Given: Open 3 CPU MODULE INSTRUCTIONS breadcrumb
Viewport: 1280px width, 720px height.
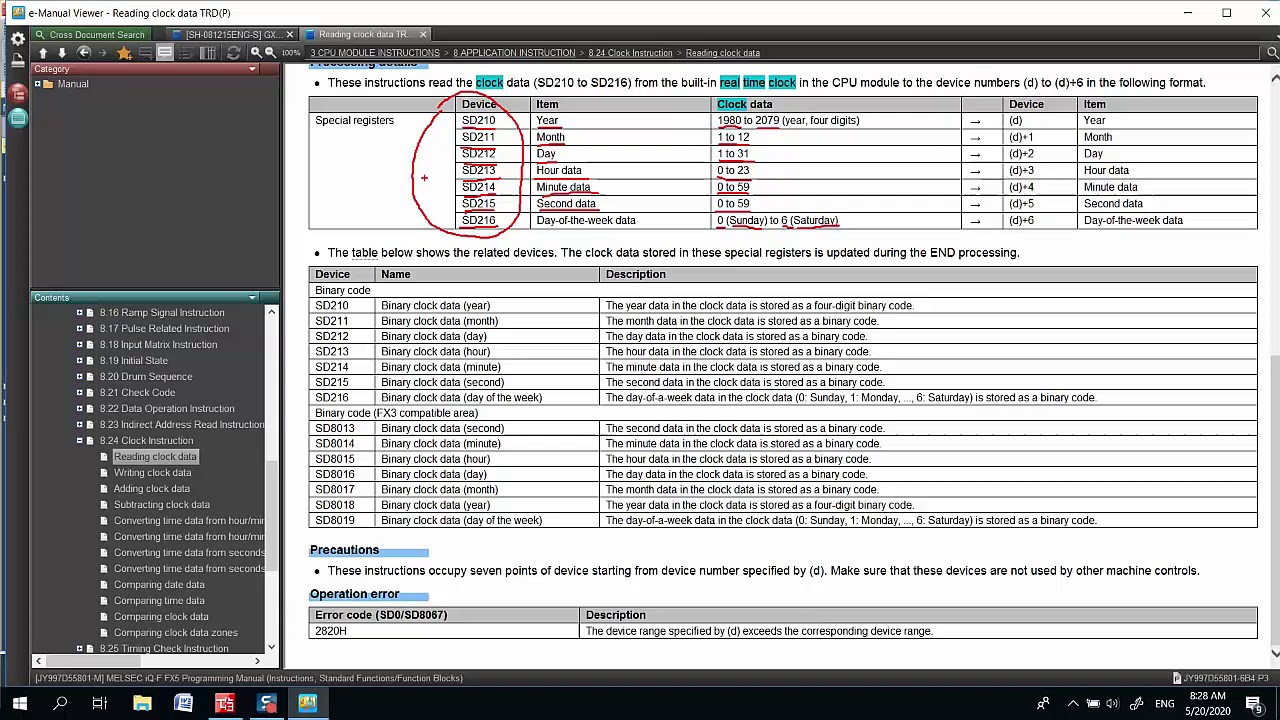Looking at the screenshot, I should pos(375,53).
